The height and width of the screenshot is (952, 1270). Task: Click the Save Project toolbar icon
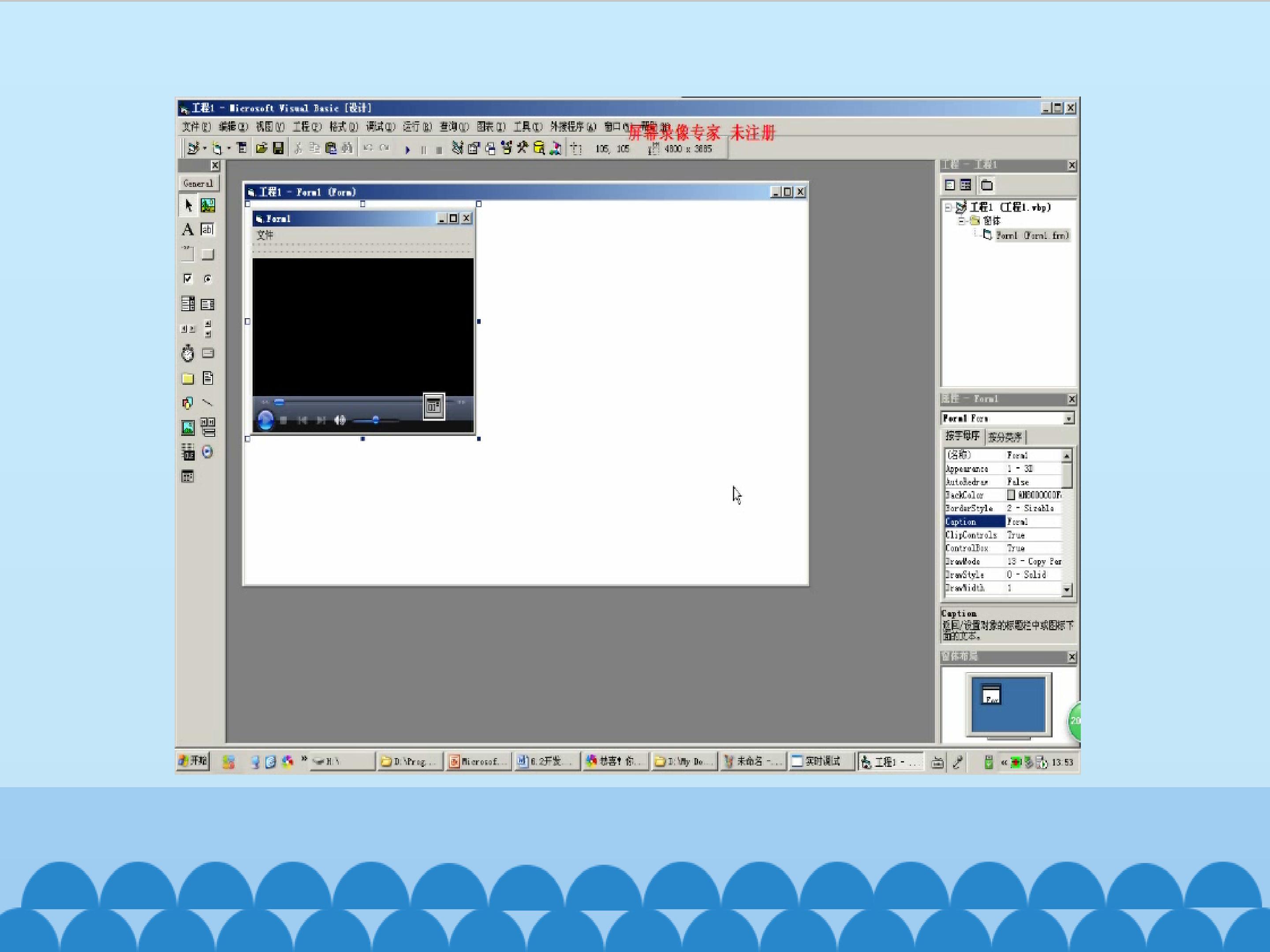(278, 149)
